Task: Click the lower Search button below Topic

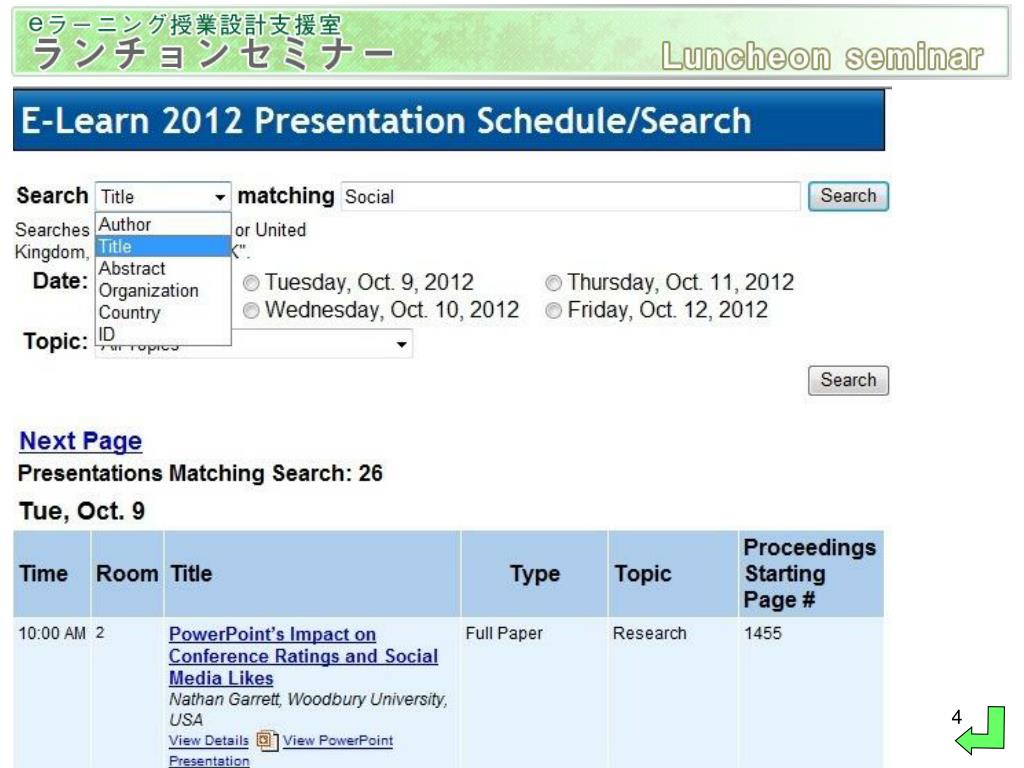Action: (x=848, y=380)
